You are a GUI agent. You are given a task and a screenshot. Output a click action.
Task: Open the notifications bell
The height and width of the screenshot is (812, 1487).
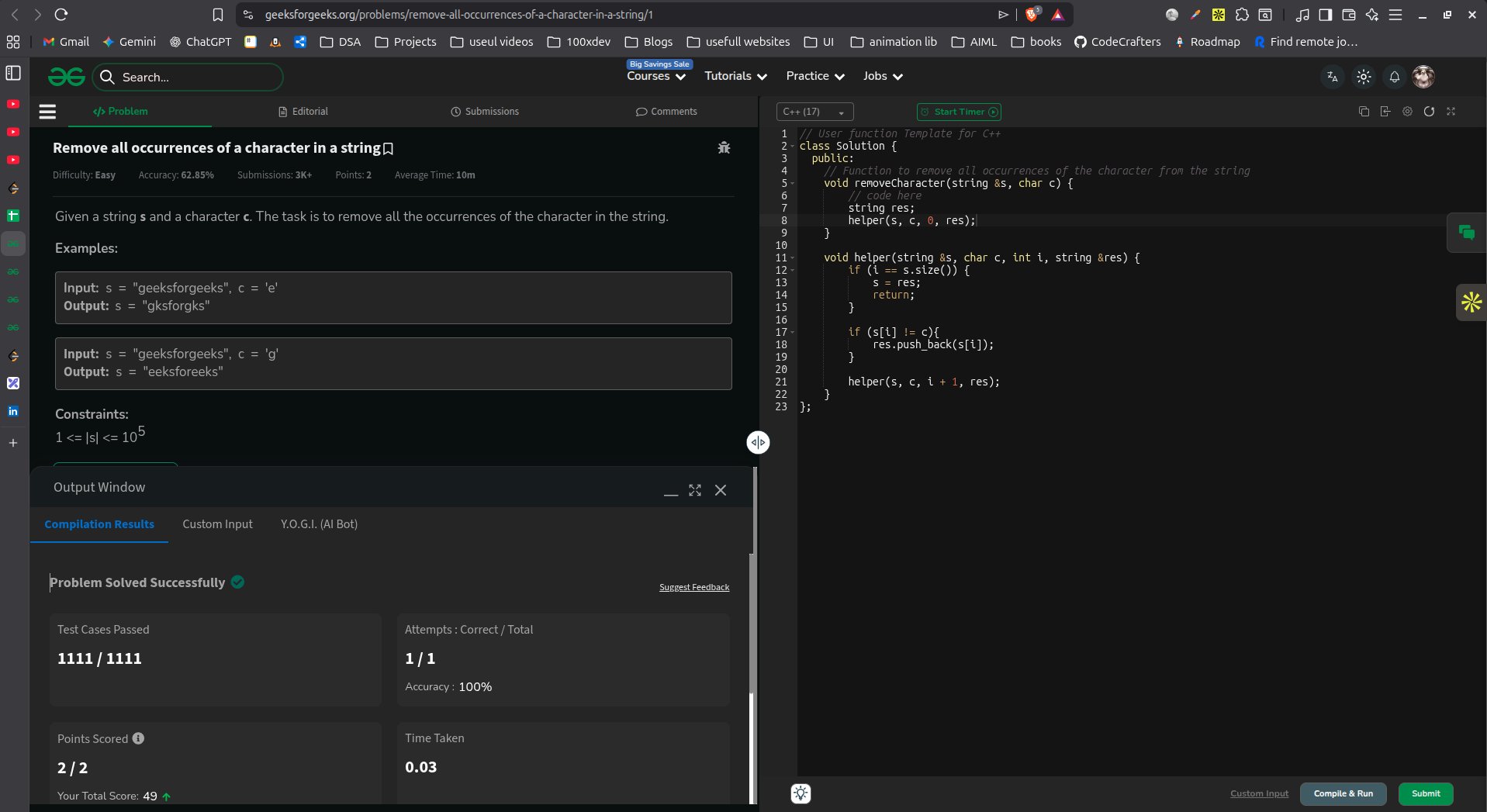click(1394, 77)
